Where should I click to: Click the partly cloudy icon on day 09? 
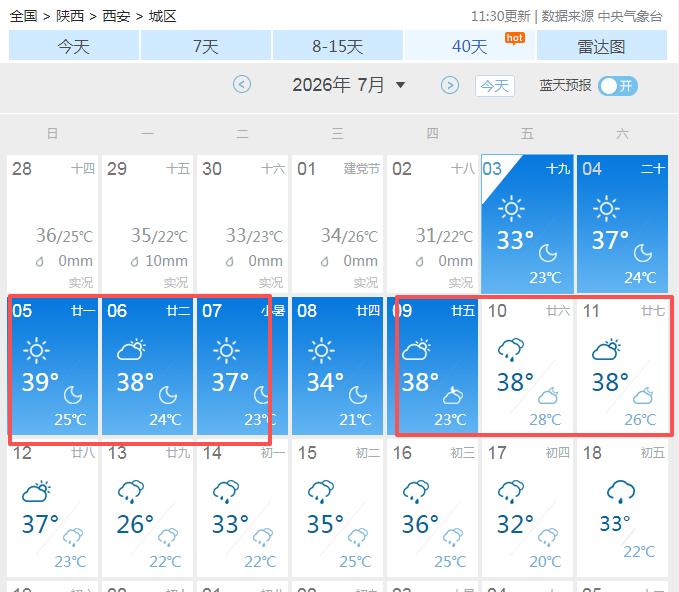pyautogui.click(x=416, y=350)
